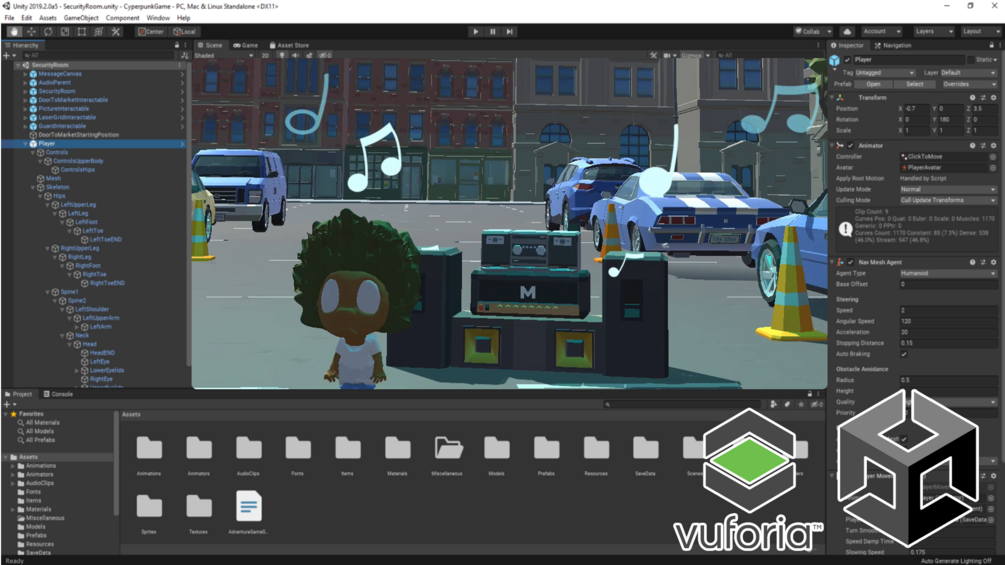Click prefab Open button
The image size is (1005, 565).
coord(873,84)
